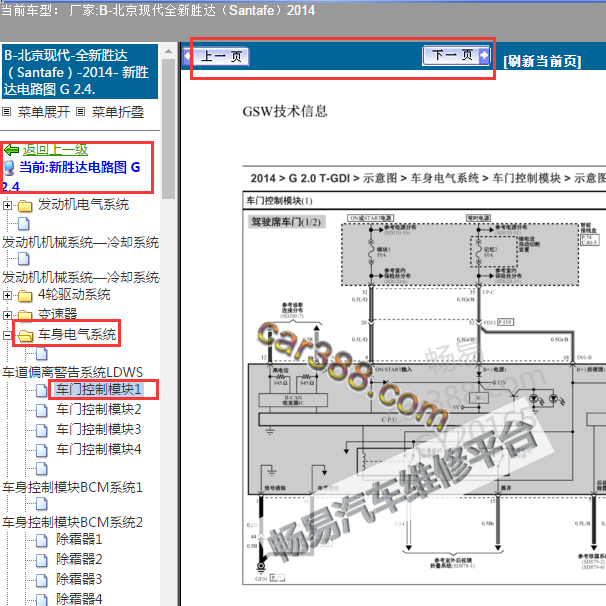The height and width of the screenshot is (606, 606).
Task: Expand 发动机电气系统 folder plus sign
Action: pyautogui.click(x=7, y=205)
